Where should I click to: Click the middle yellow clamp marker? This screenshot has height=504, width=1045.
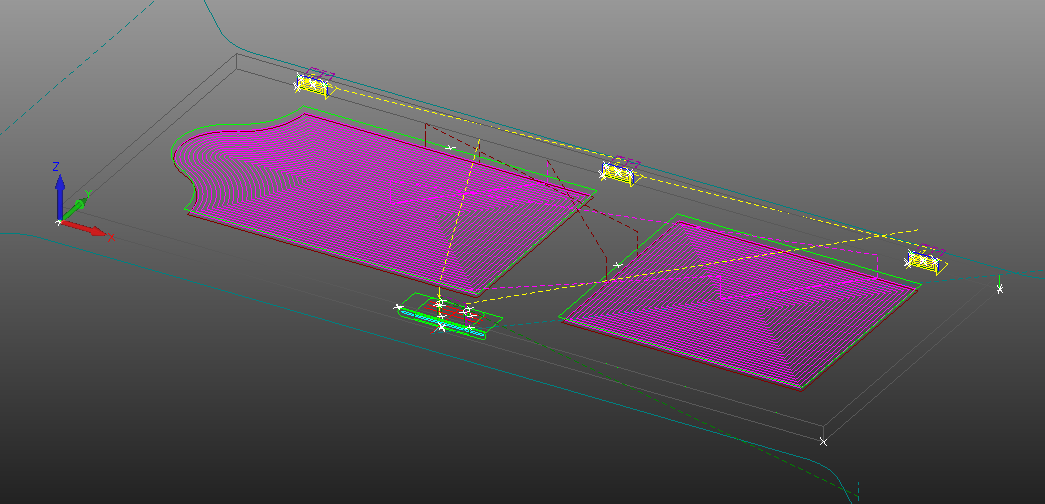618,173
